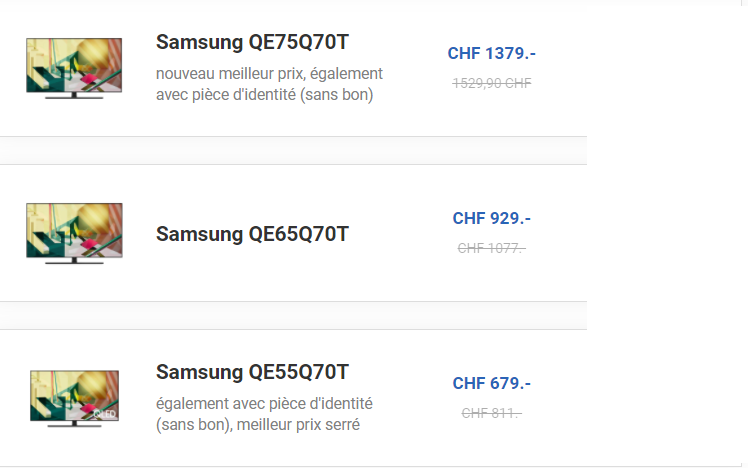Open the Samsung QE75Q70T TV thumbnail image

click(74, 68)
